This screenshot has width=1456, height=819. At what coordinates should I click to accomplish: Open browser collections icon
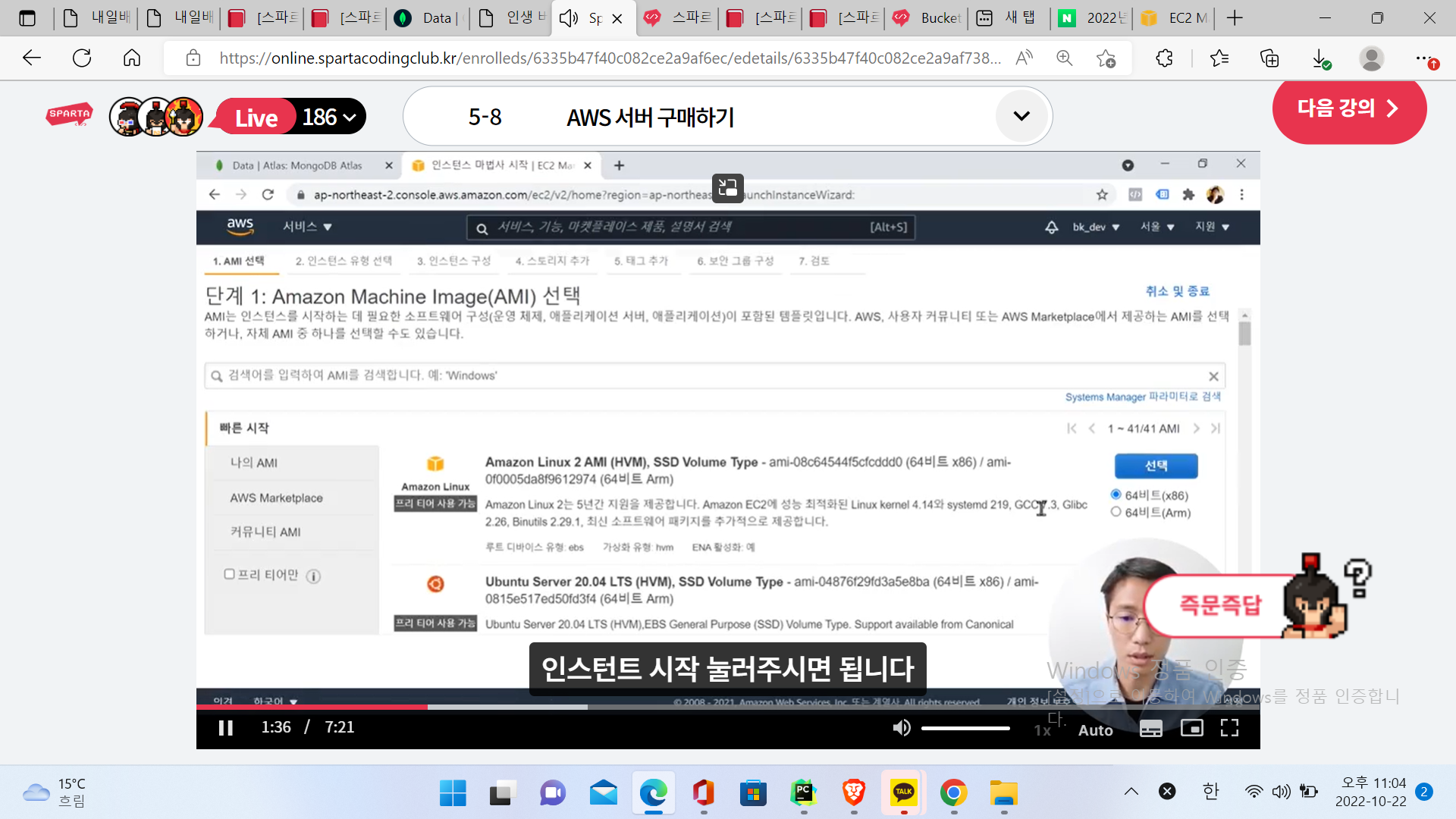click(1269, 58)
